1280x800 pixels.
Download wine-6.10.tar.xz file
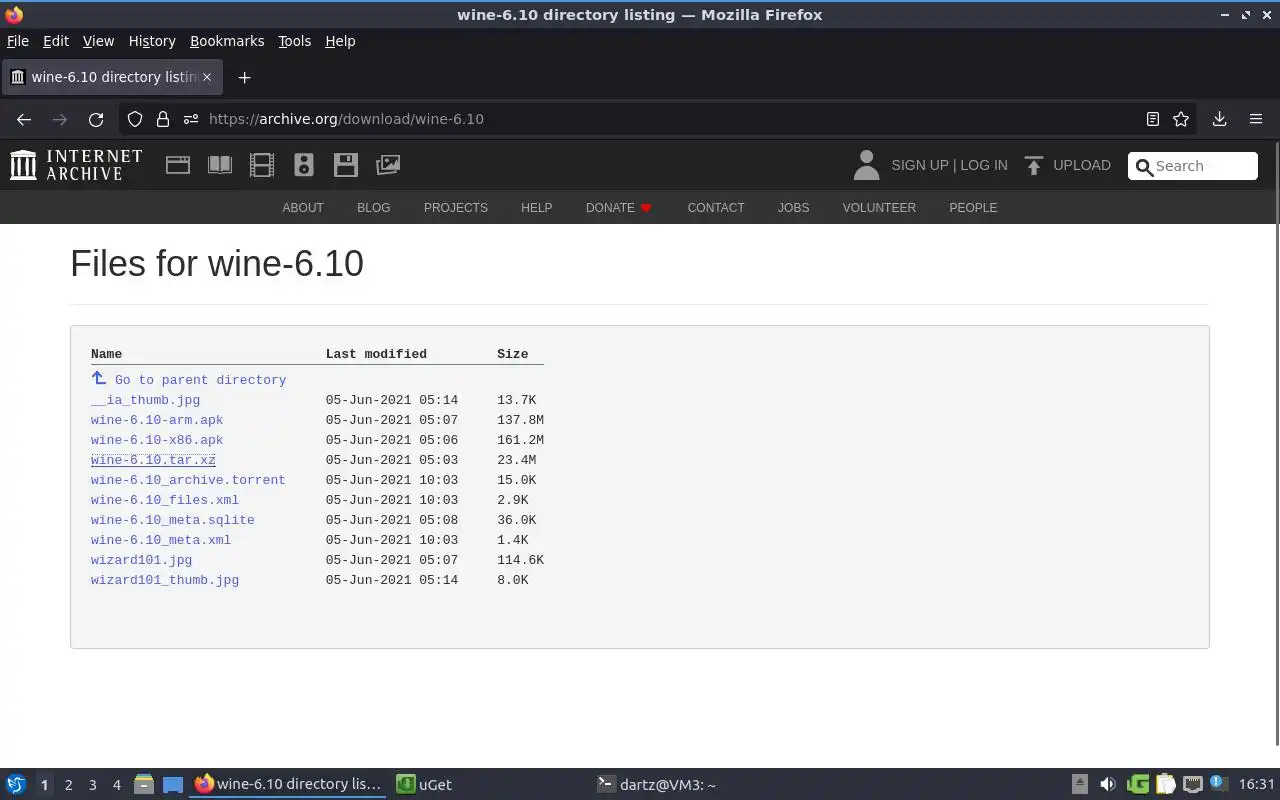click(153, 460)
